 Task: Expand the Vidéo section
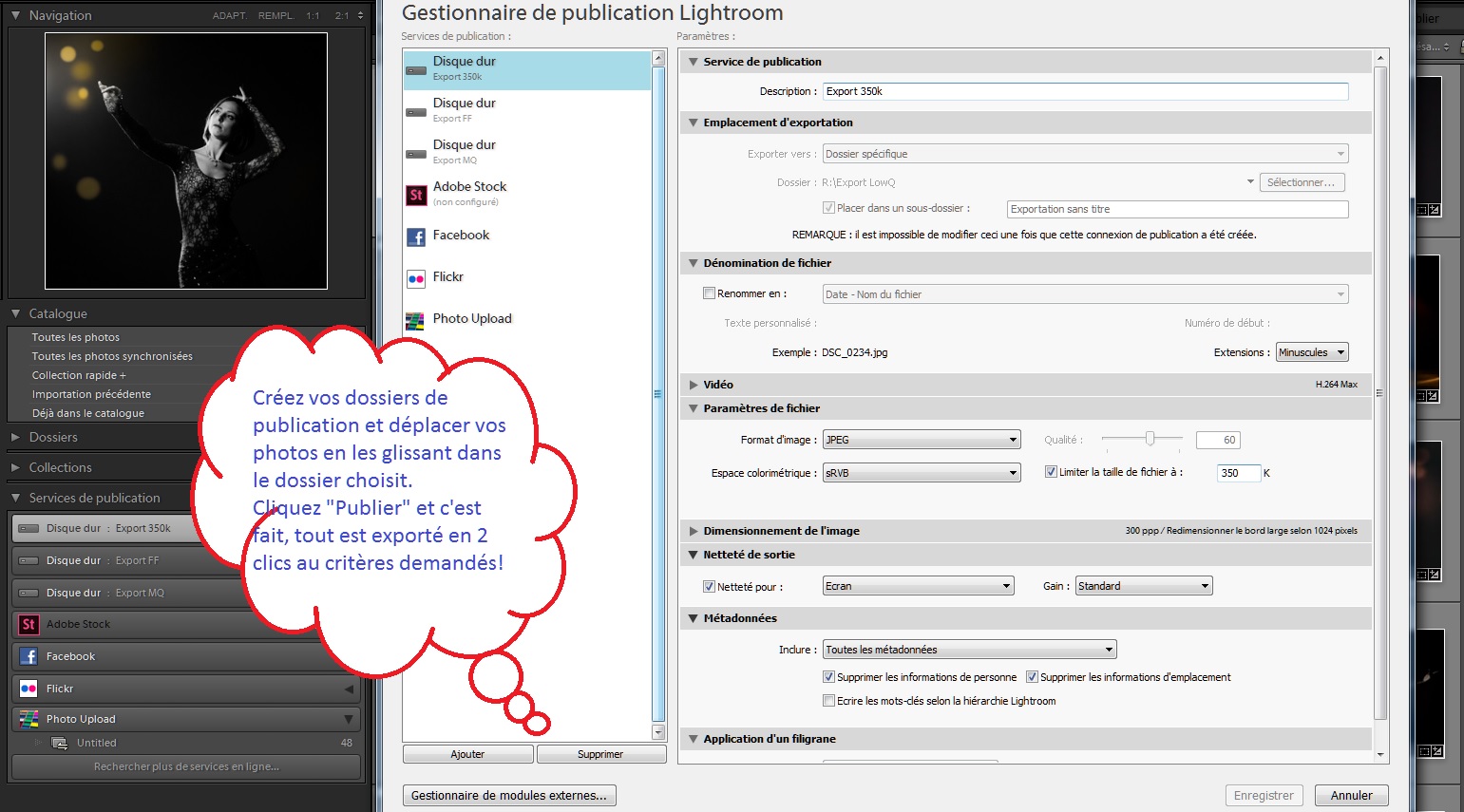[694, 385]
